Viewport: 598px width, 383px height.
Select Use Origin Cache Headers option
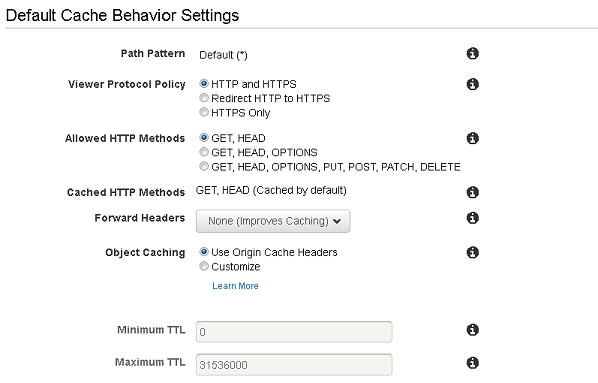[x=204, y=252]
